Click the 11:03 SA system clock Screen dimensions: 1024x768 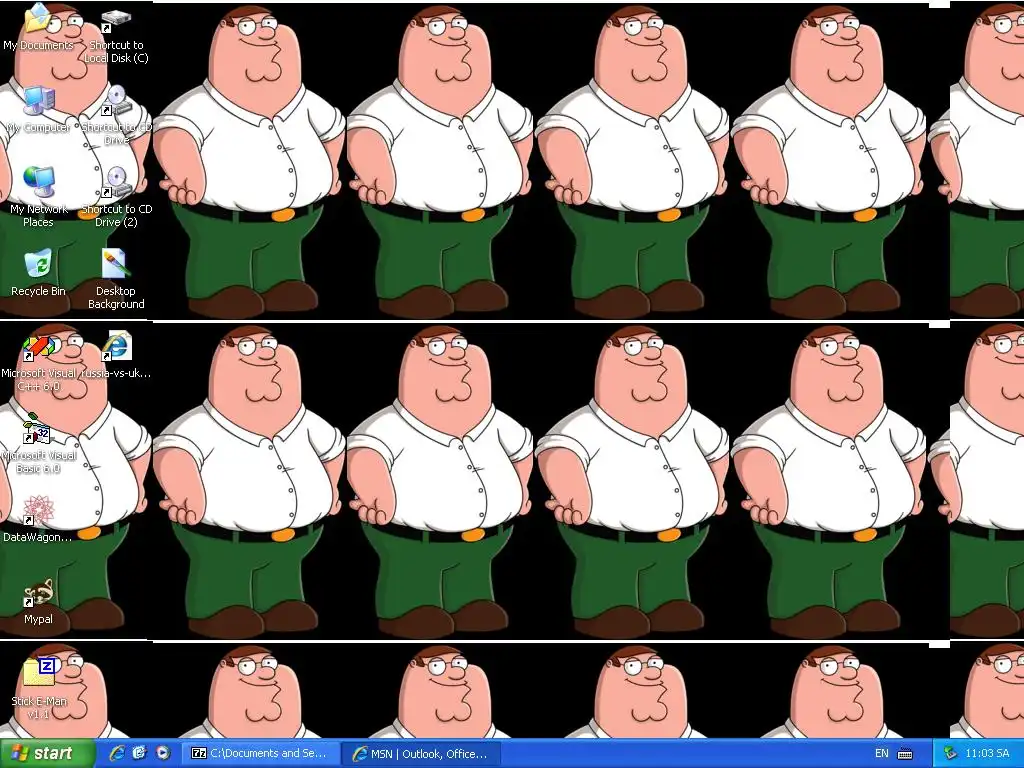[x=987, y=754]
